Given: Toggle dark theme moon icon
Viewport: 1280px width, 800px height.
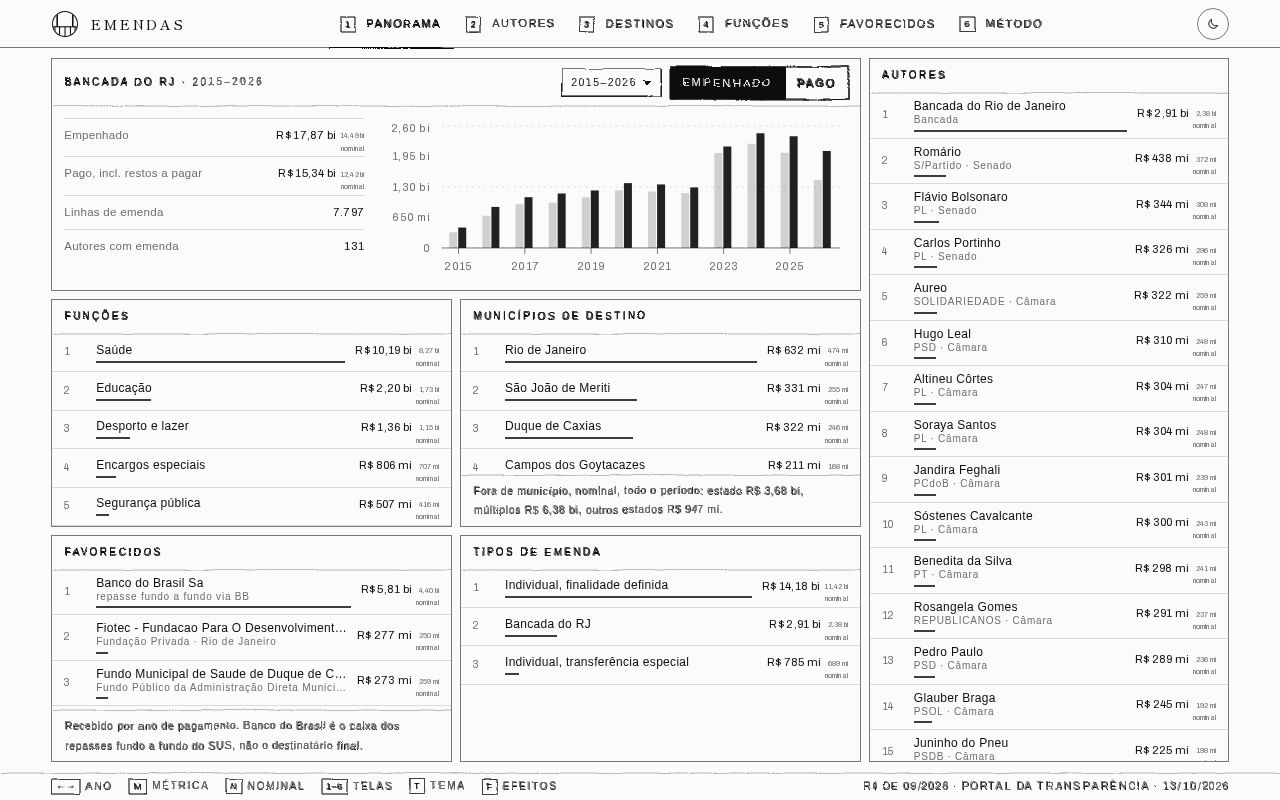Looking at the screenshot, I should pyautogui.click(x=1213, y=24).
